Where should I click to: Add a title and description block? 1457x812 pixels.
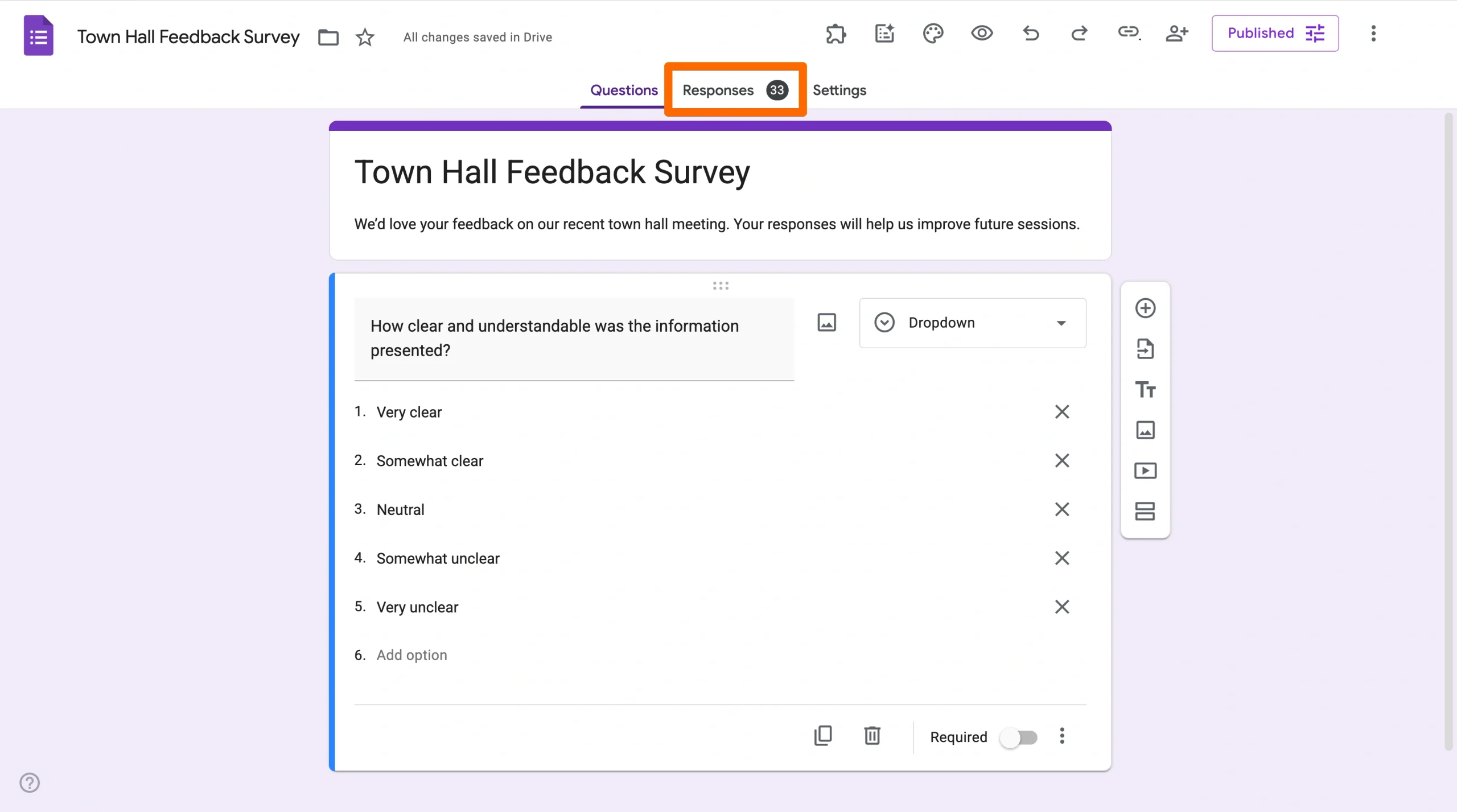pos(1145,389)
